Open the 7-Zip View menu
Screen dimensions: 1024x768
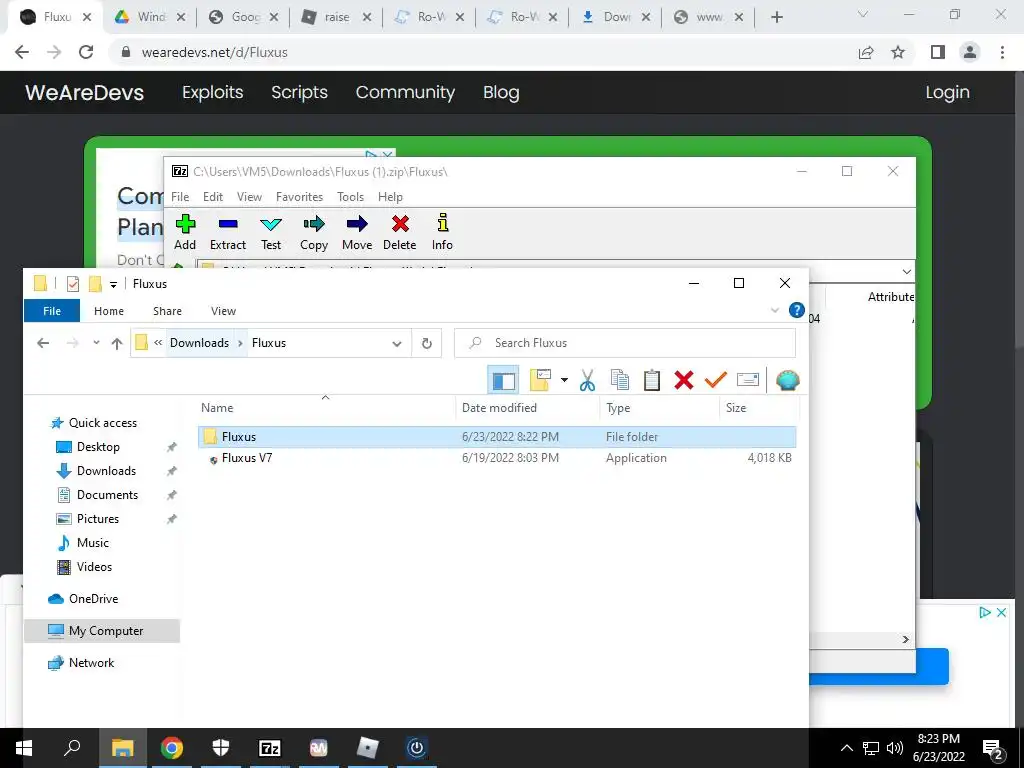tap(249, 197)
